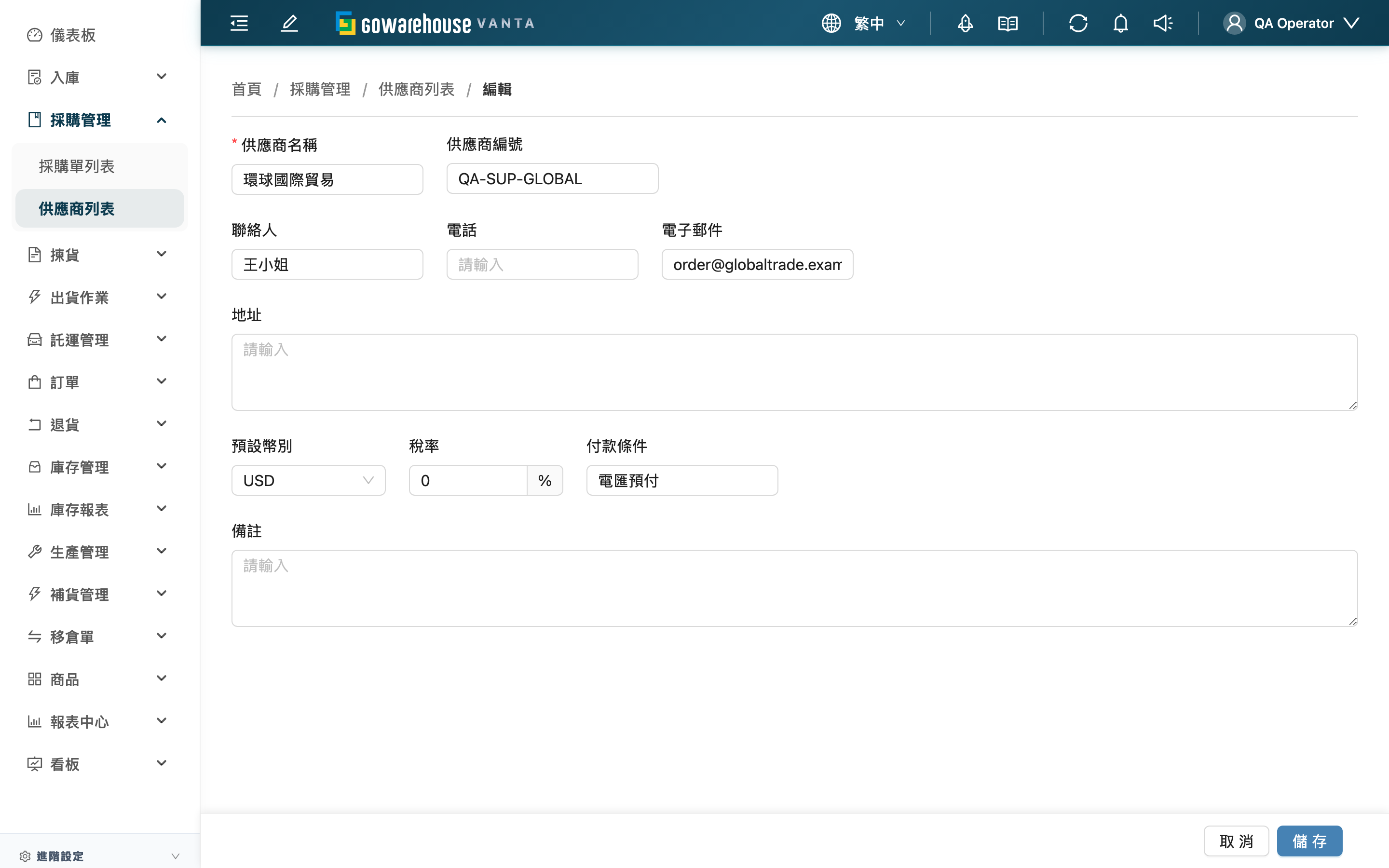Click the 揀貨 picking icon
The width and height of the screenshot is (1389, 868).
(x=34, y=254)
